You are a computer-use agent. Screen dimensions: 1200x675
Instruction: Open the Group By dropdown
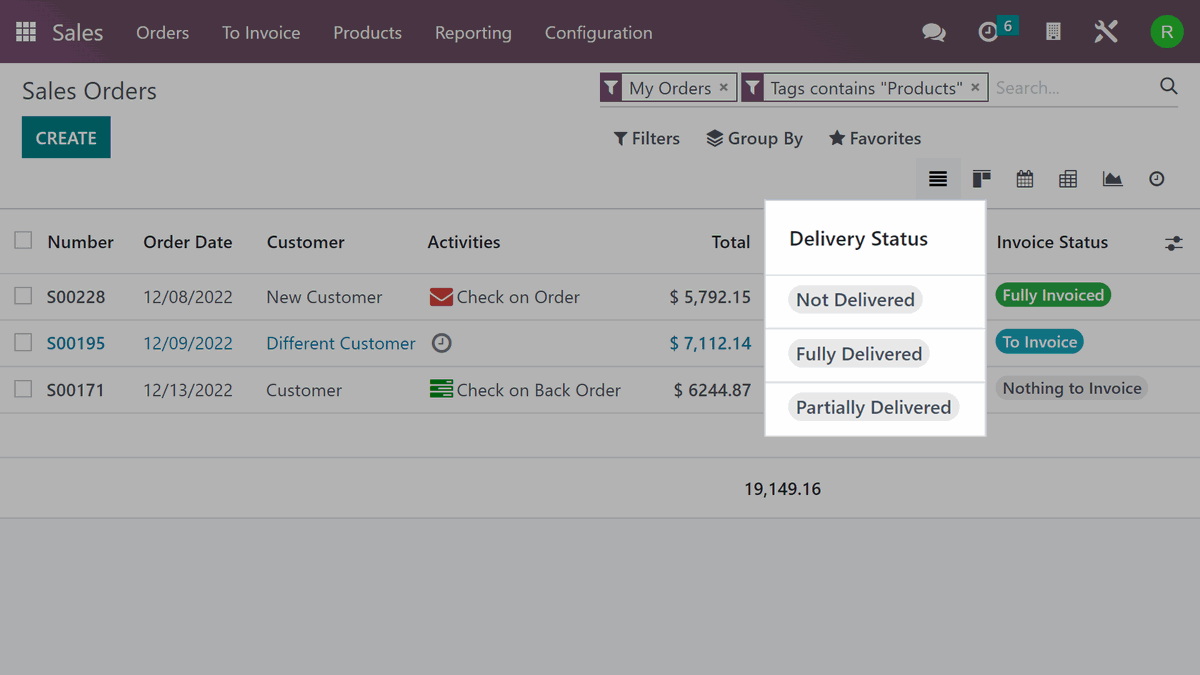point(754,138)
